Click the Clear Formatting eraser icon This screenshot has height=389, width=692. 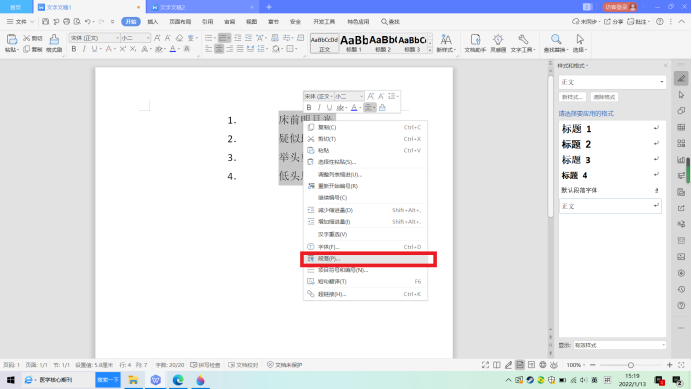[179, 38]
